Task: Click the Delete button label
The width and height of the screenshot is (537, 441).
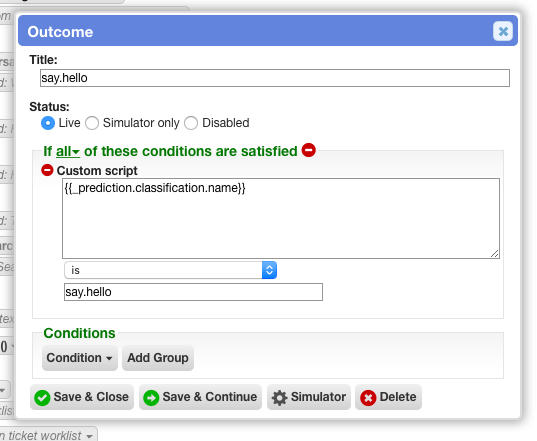Action: click(398, 397)
